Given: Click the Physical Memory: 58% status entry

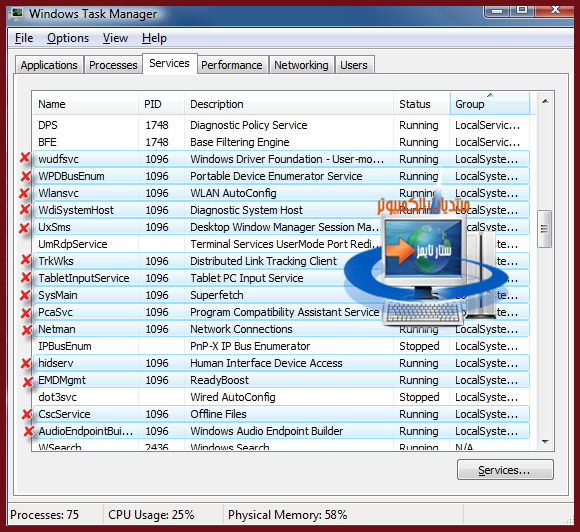Looking at the screenshot, I should (x=287, y=515).
